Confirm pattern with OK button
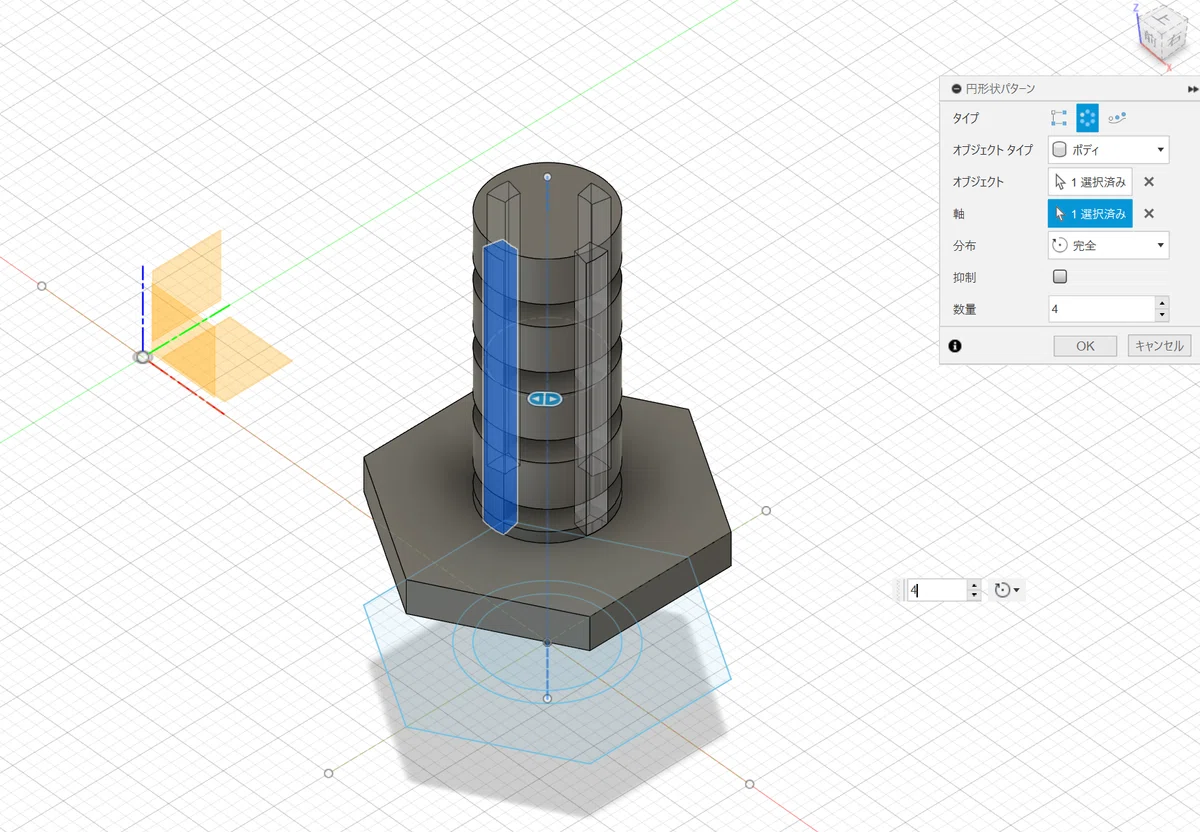1200x832 pixels. (1085, 346)
